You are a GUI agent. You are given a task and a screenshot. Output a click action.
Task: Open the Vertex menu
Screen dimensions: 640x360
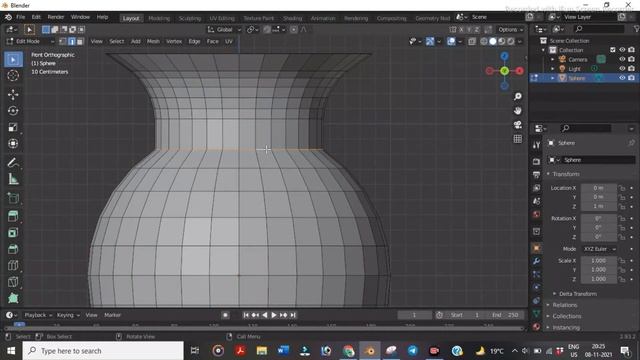click(174, 41)
